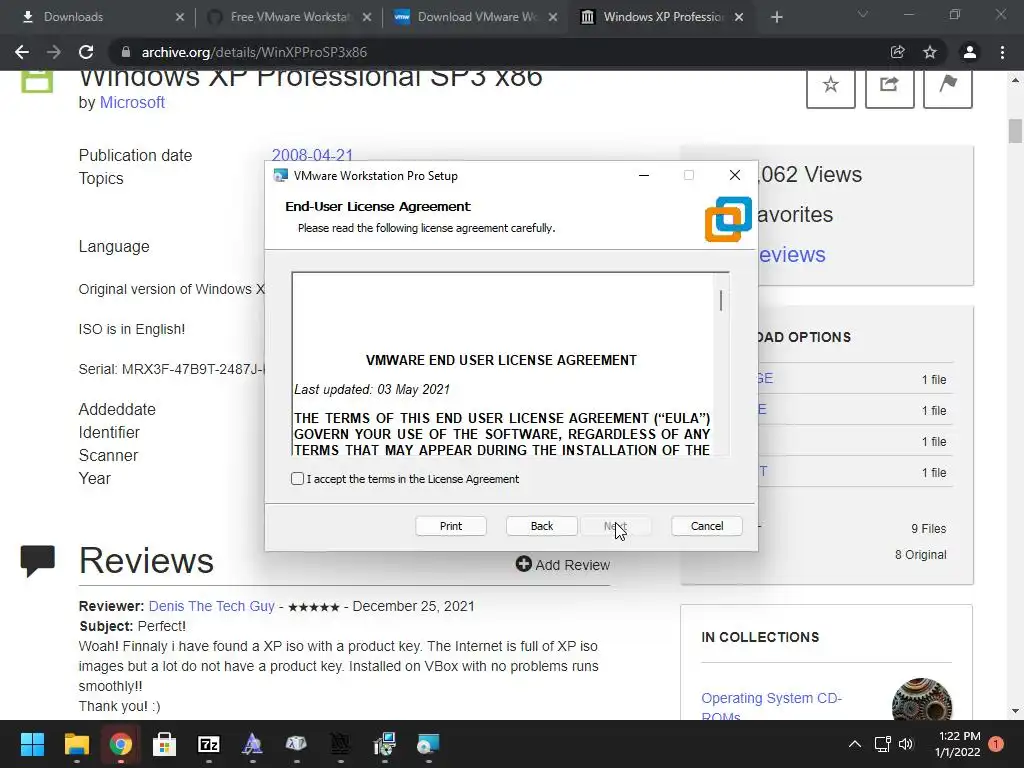Click the archive.org address bar

point(496,52)
